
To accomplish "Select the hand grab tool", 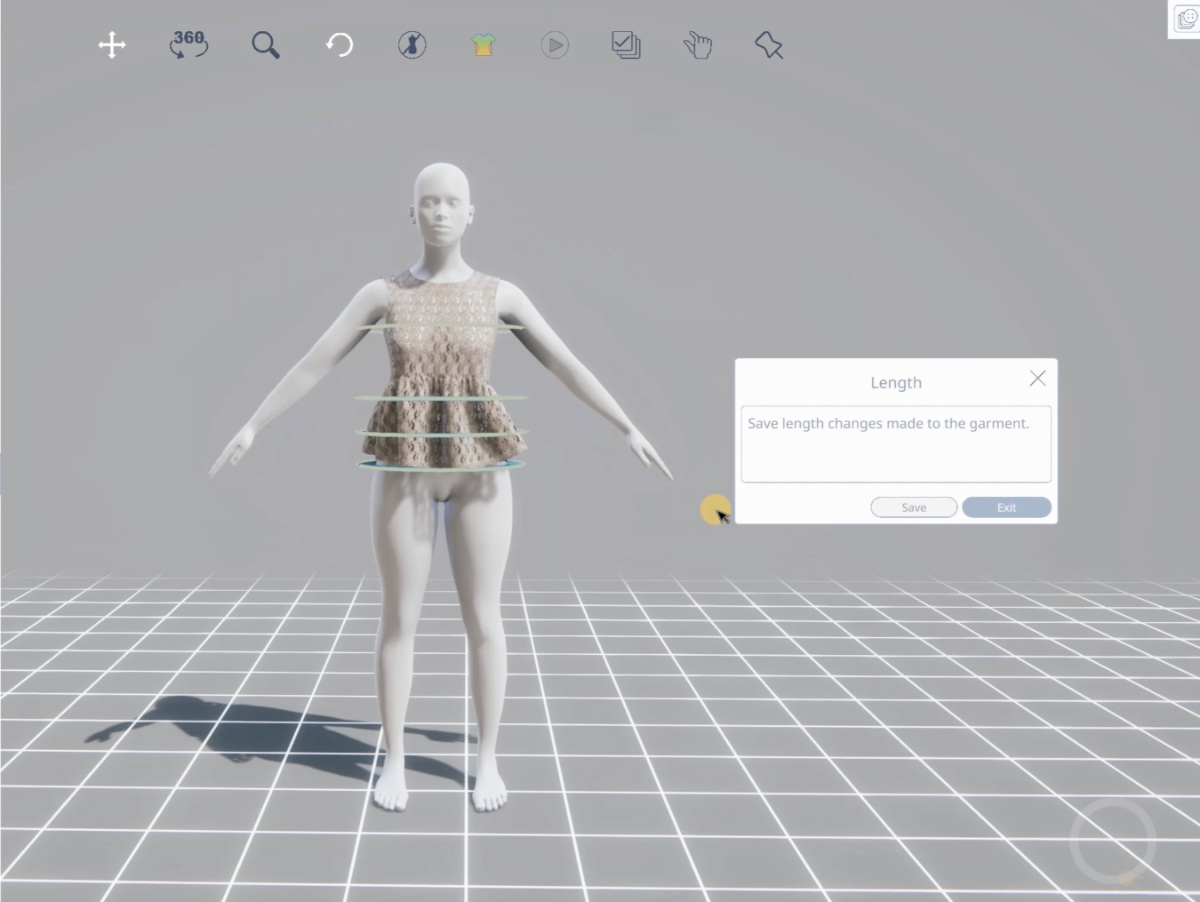I will point(697,45).
